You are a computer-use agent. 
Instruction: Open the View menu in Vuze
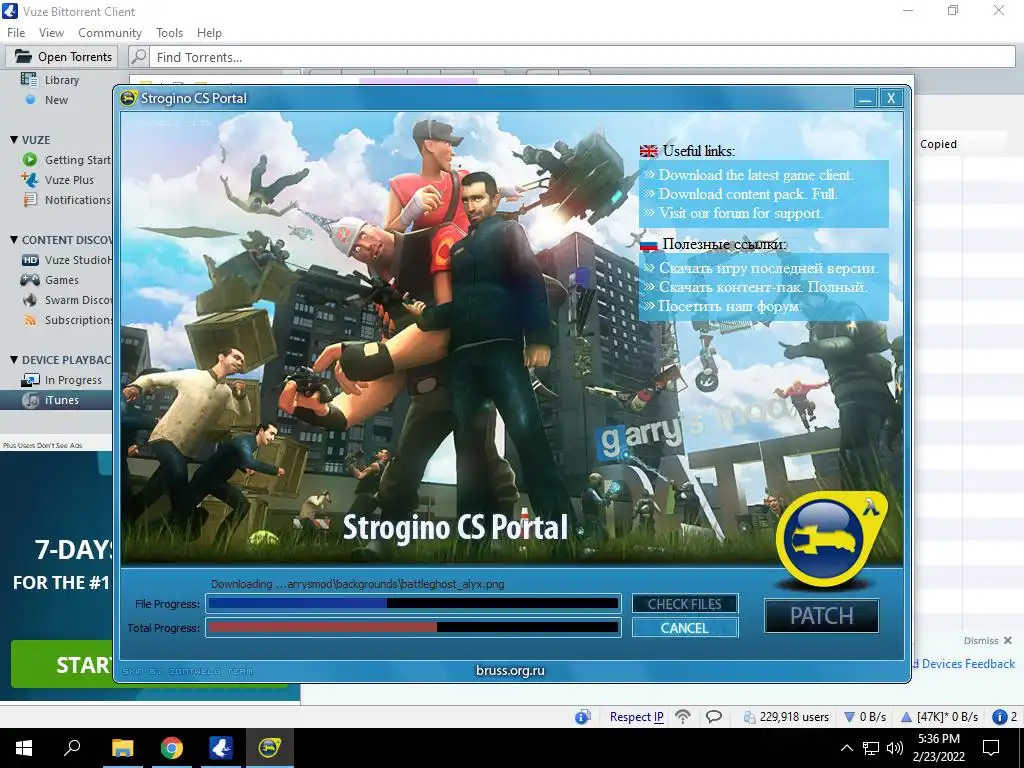(x=51, y=33)
